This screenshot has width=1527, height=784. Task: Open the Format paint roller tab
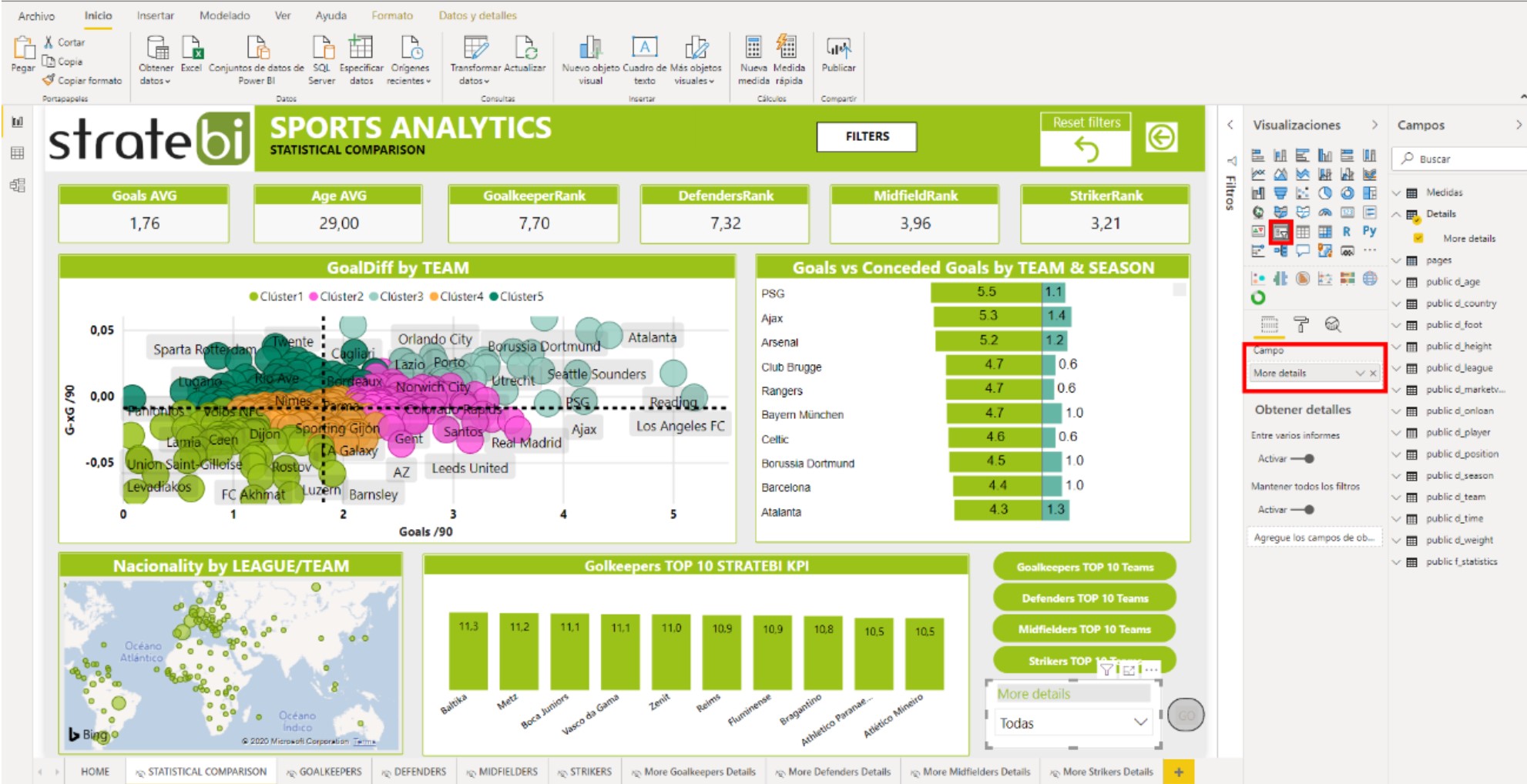[1301, 324]
